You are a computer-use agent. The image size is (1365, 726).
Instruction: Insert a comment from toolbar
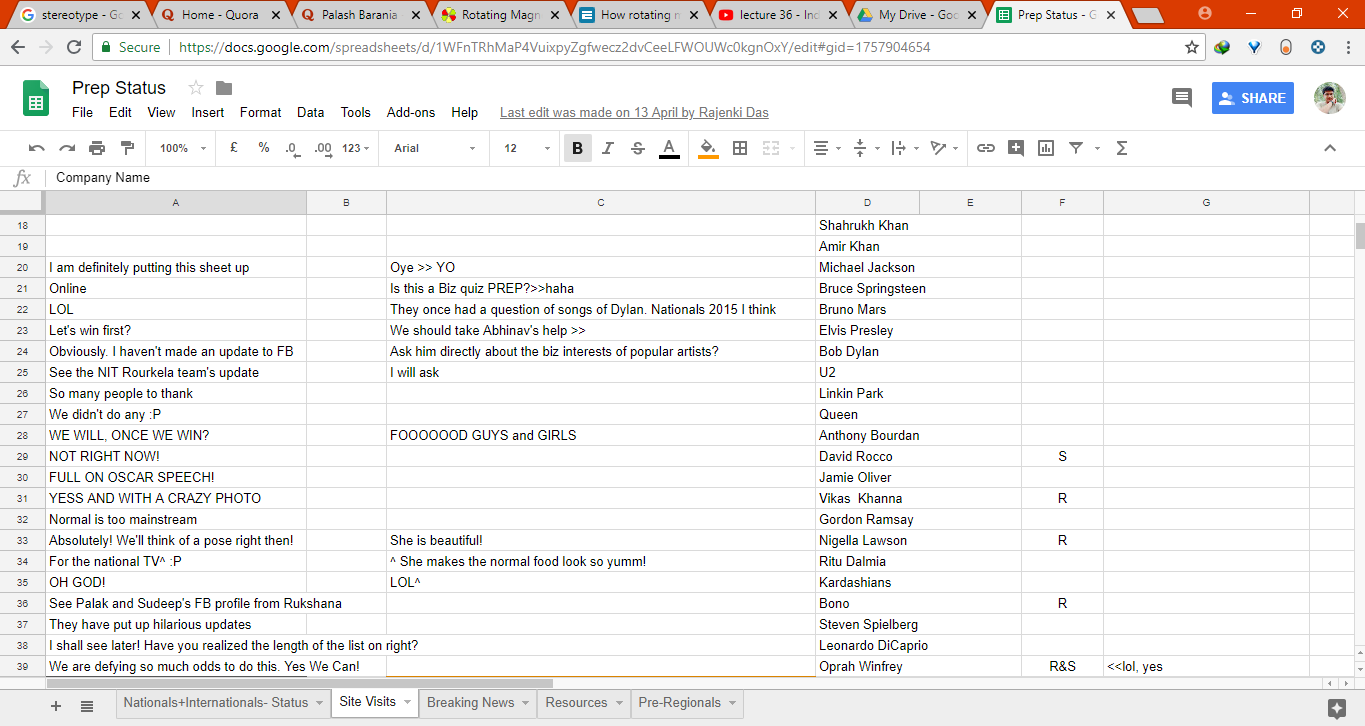[x=1016, y=148]
